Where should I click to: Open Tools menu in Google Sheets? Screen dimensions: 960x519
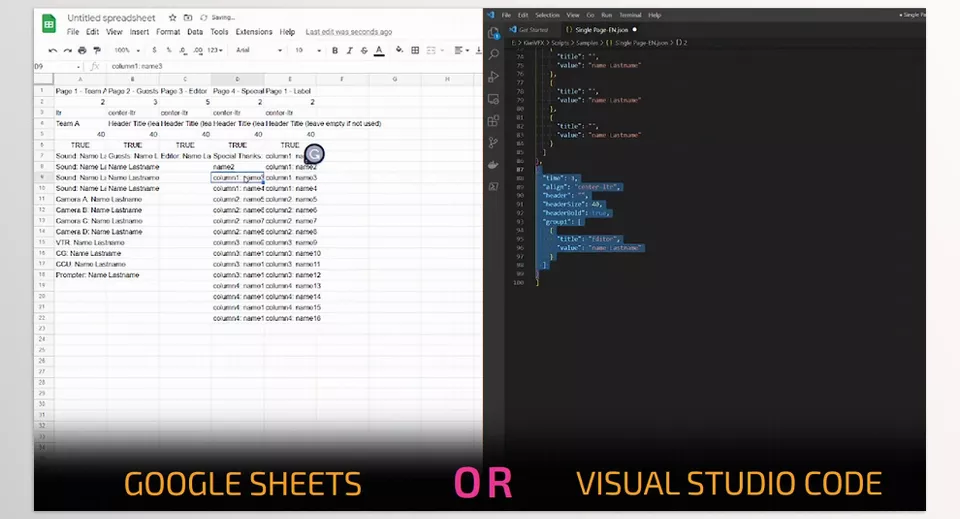coord(219,32)
